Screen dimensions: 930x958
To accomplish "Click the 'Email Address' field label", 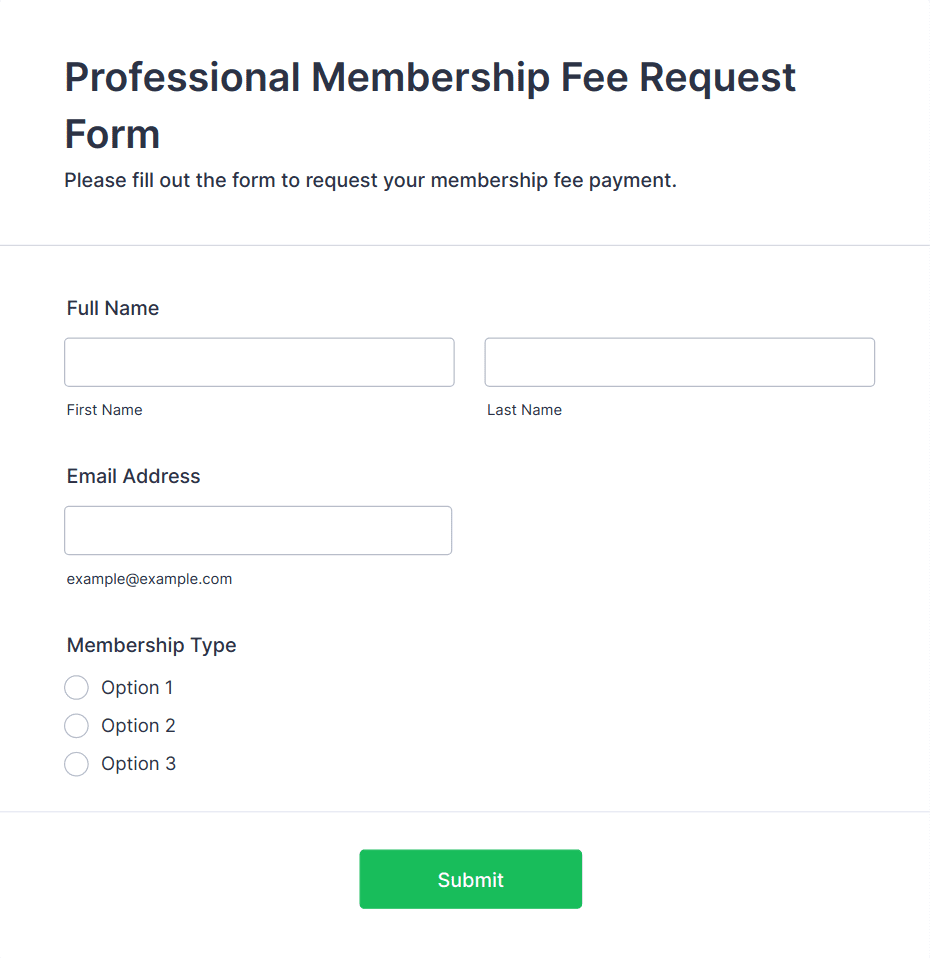I will (x=133, y=476).
